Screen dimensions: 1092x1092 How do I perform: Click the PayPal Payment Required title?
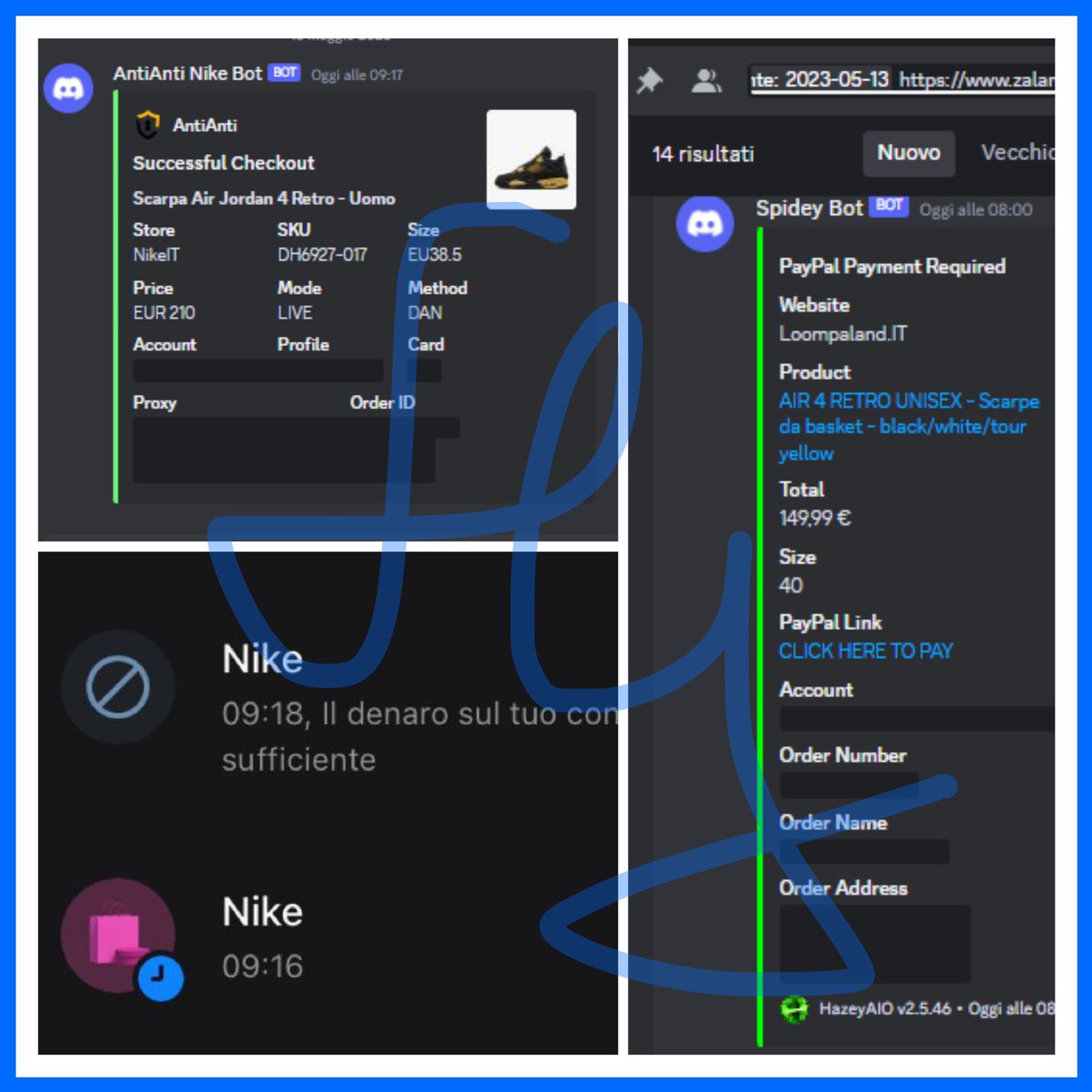tap(893, 267)
